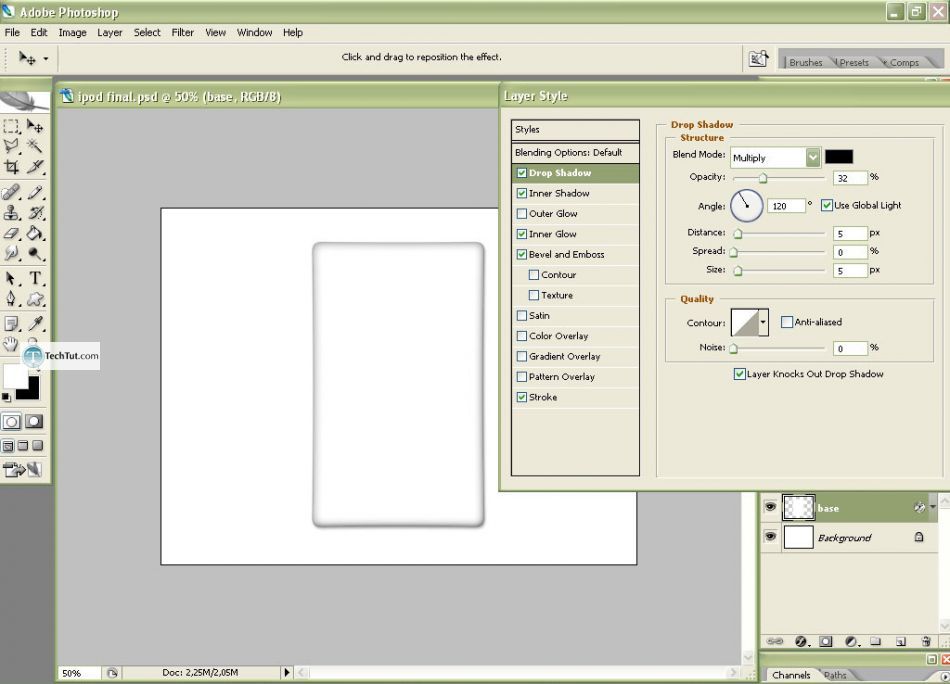Select the Dodge tool
Image resolution: width=950 pixels, height=684 pixels.
(35, 253)
